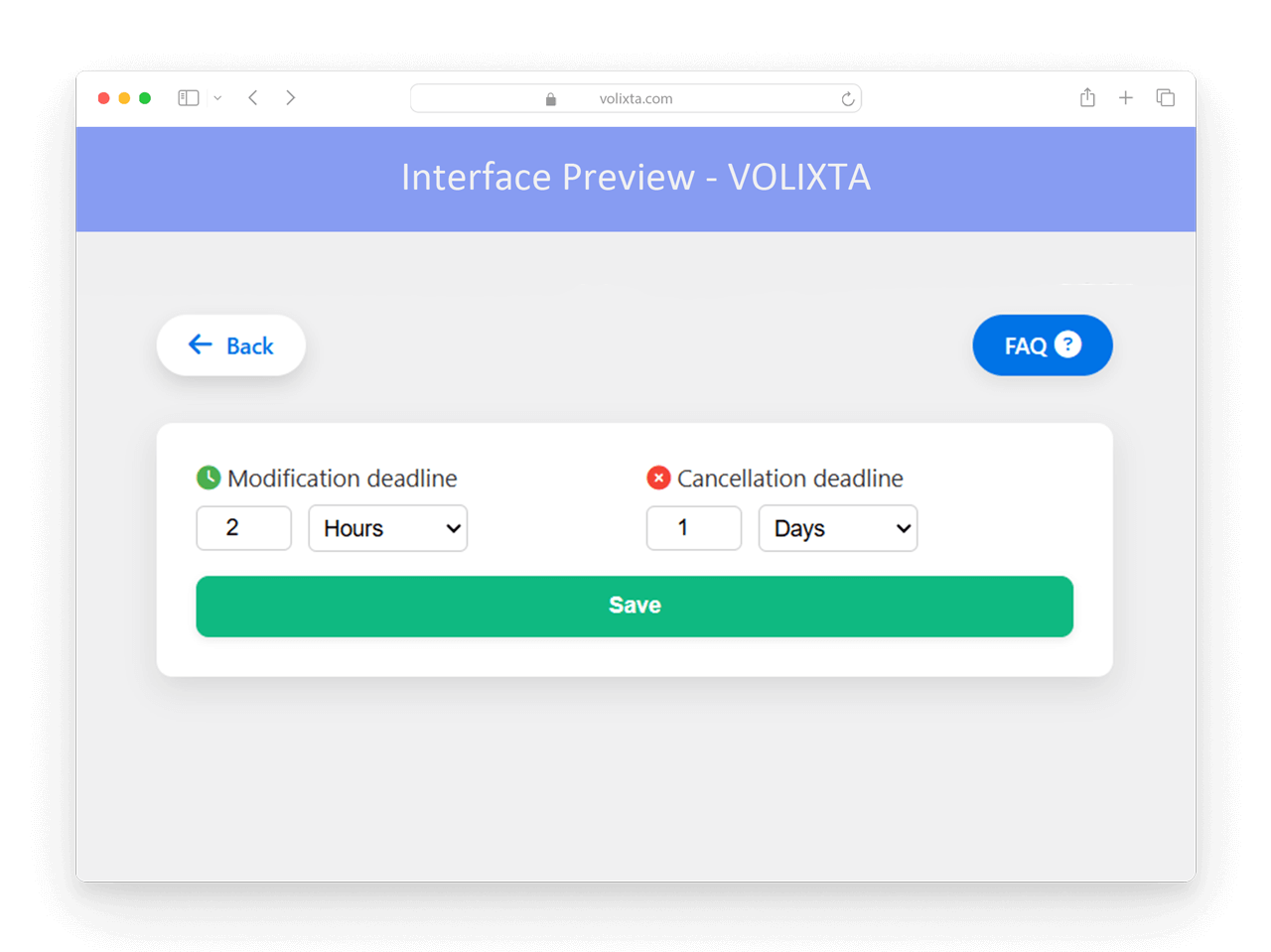
Task: Reload the page using the refresh icon
Action: click(x=848, y=98)
